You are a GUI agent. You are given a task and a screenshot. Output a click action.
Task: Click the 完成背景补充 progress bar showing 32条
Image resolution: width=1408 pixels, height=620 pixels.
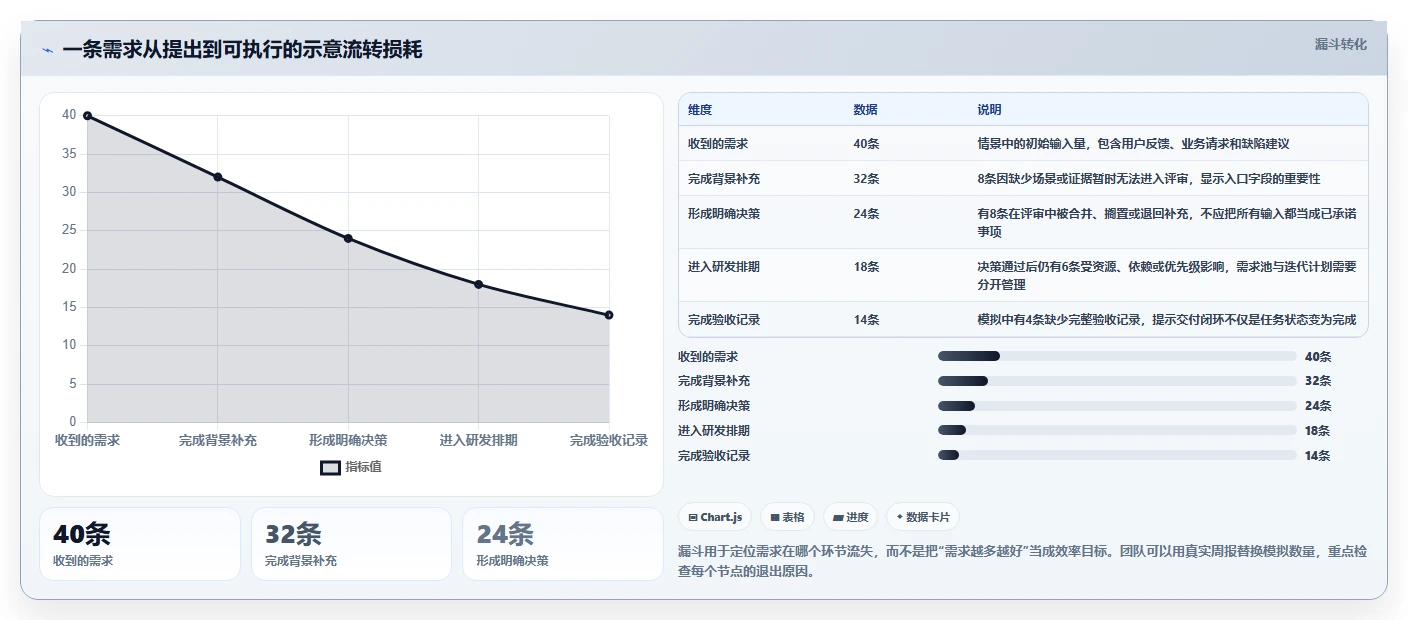1117,381
